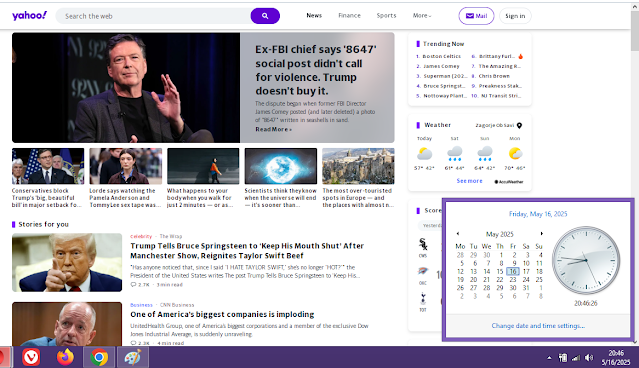Image resolution: width=639 pixels, height=368 pixels.
Task: Open Chrome from taskbar
Action: pos(99,357)
